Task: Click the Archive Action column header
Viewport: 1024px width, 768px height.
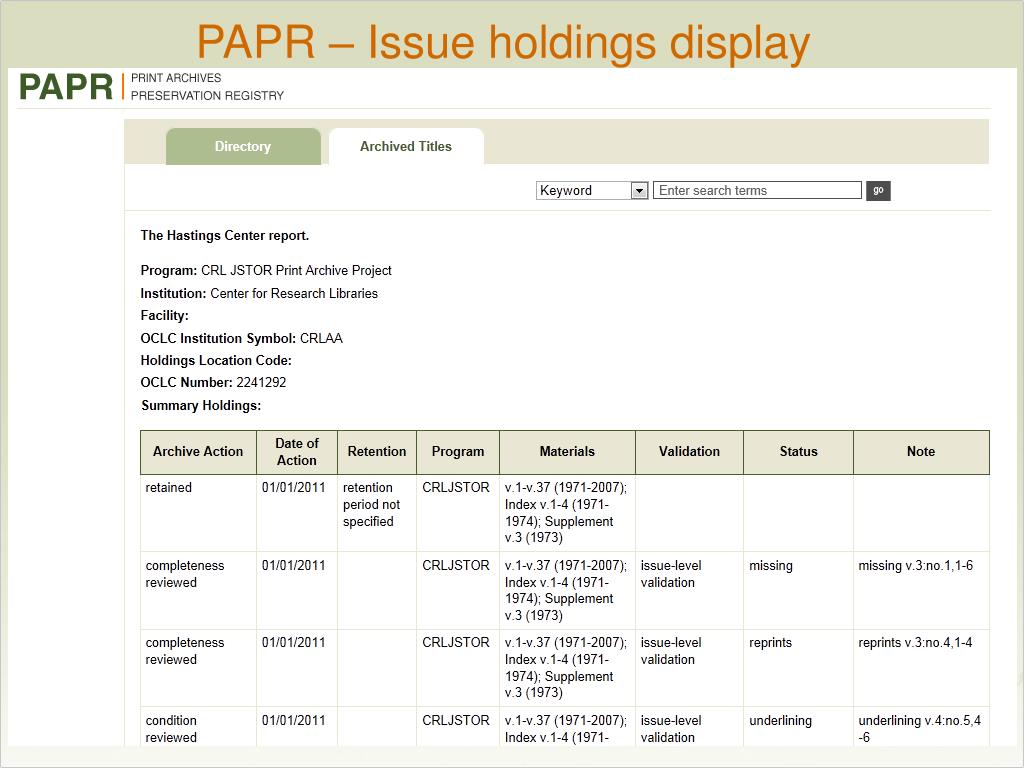Action: (198, 452)
